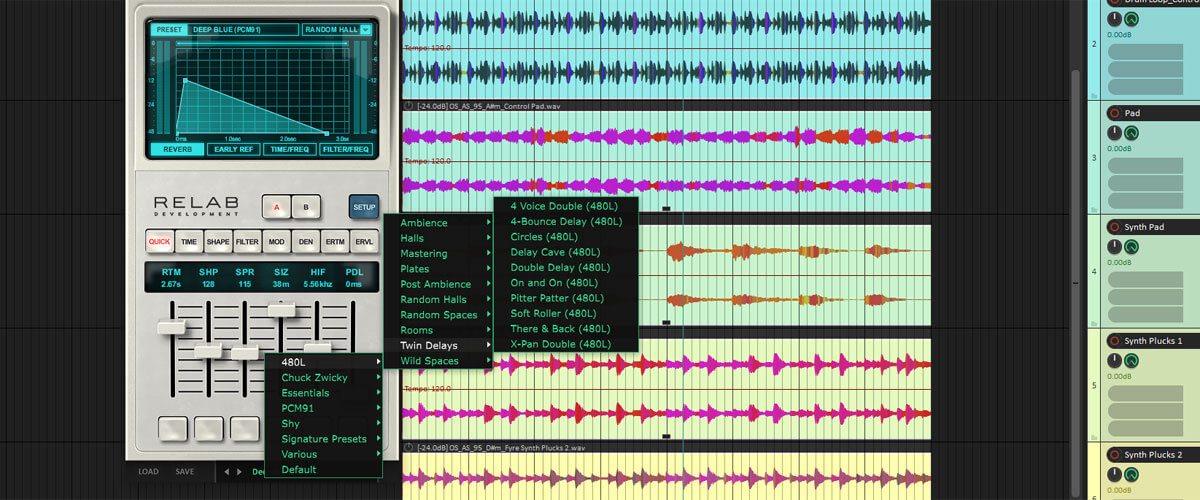
Task: Click the Drum Loop track green knob
Action: coord(1131,18)
